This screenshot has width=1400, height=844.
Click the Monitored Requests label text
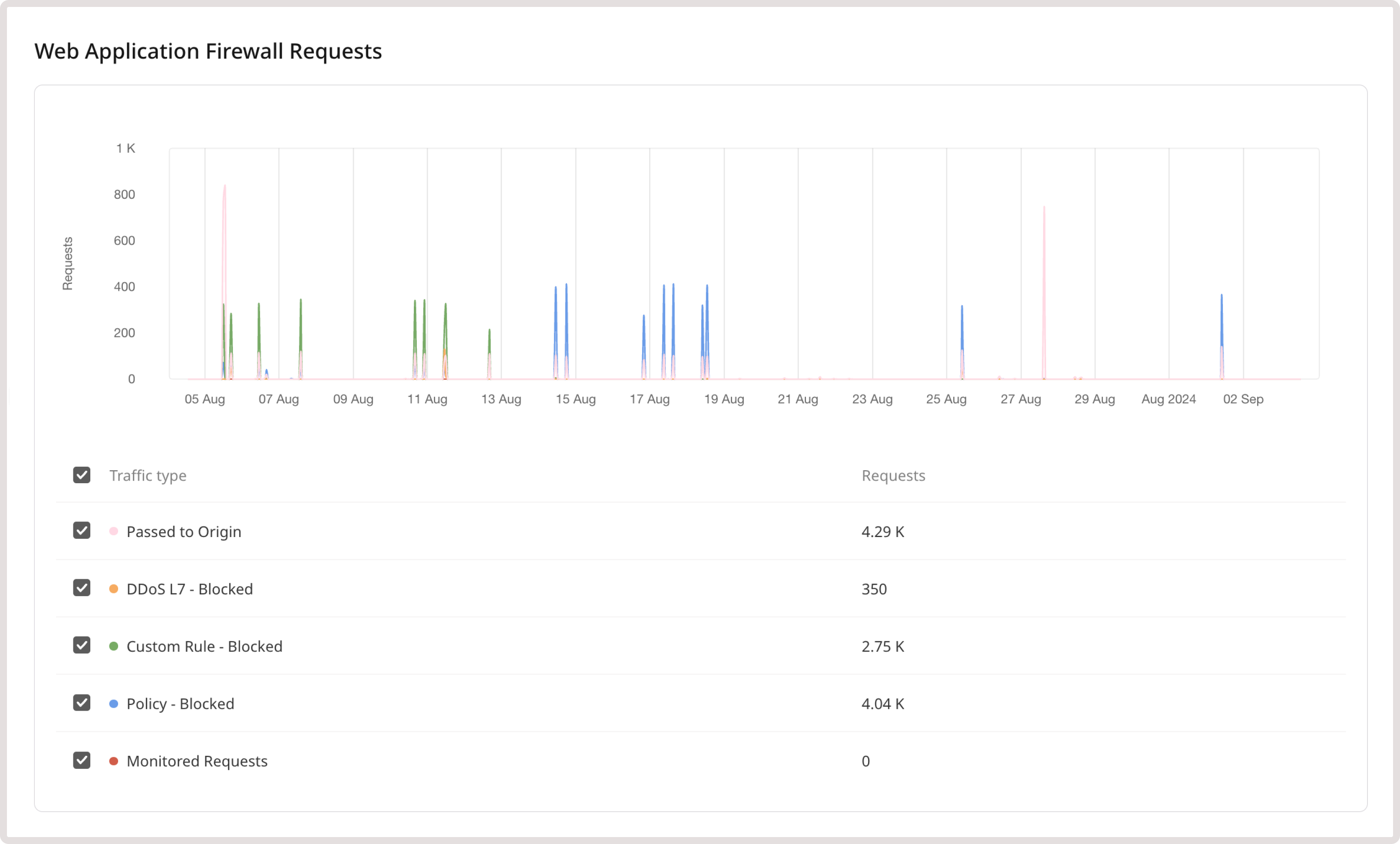click(x=197, y=761)
